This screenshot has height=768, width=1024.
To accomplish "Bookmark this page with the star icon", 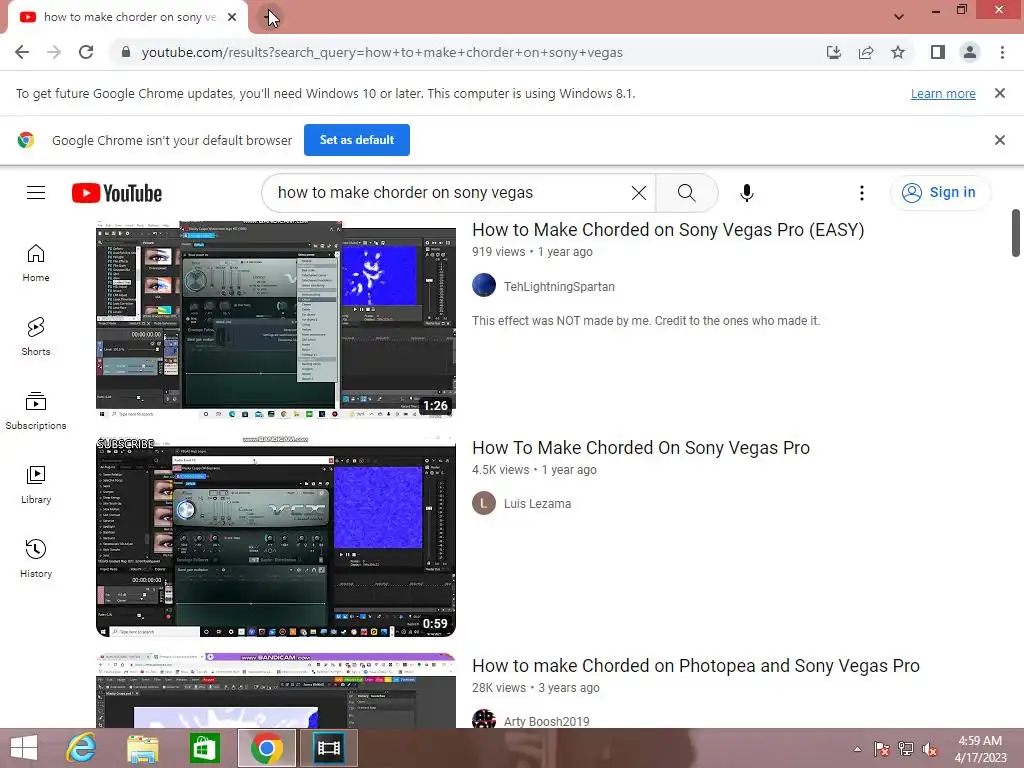I will 898,52.
